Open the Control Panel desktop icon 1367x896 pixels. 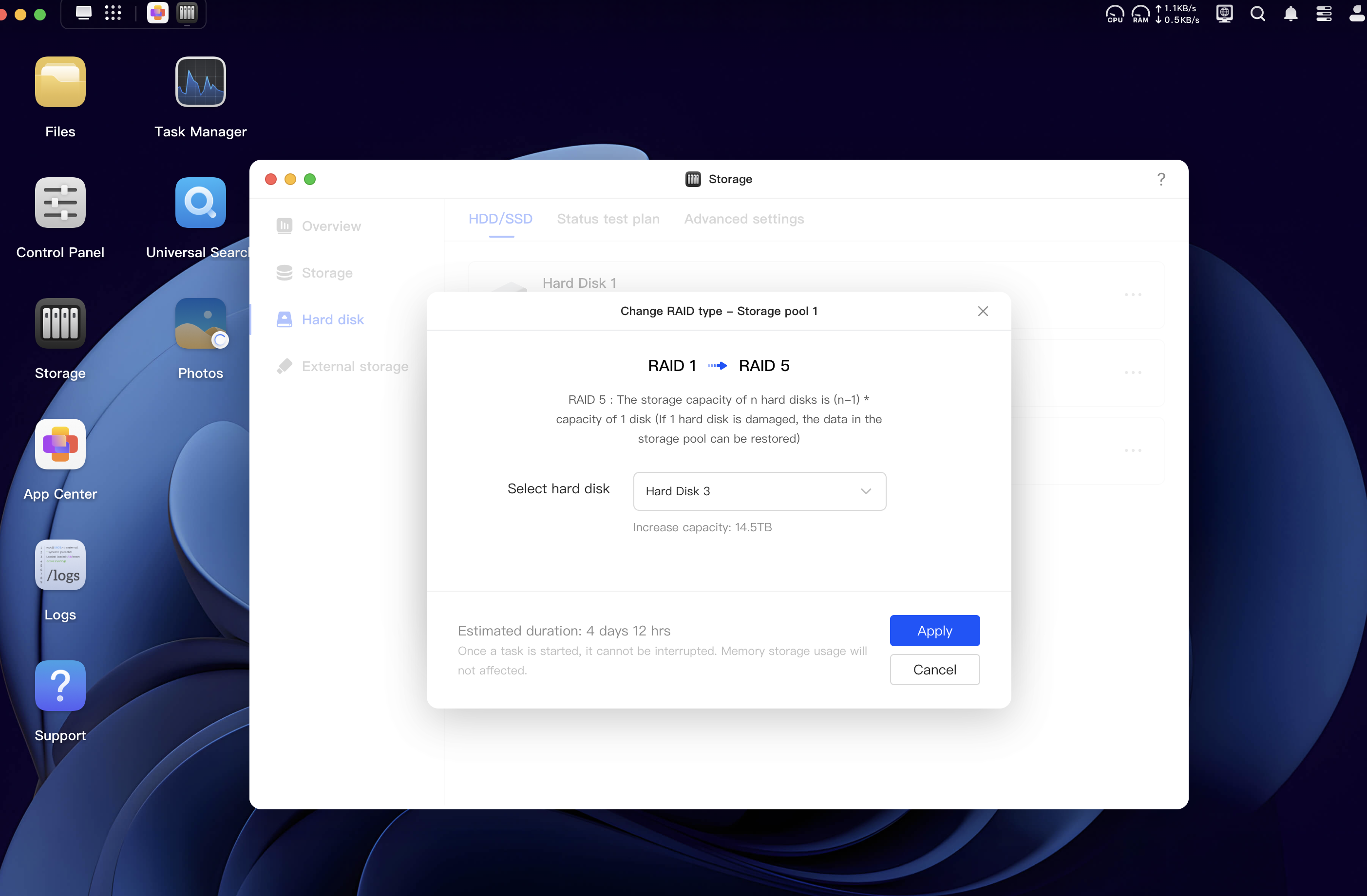coord(60,203)
